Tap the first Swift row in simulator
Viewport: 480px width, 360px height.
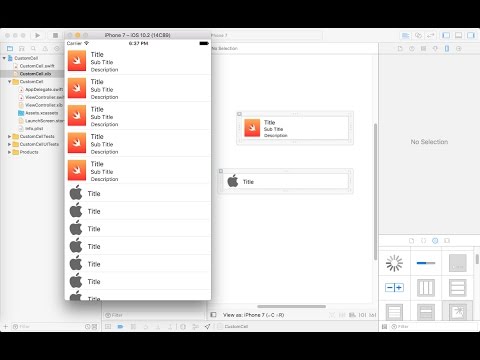[x=138, y=62]
